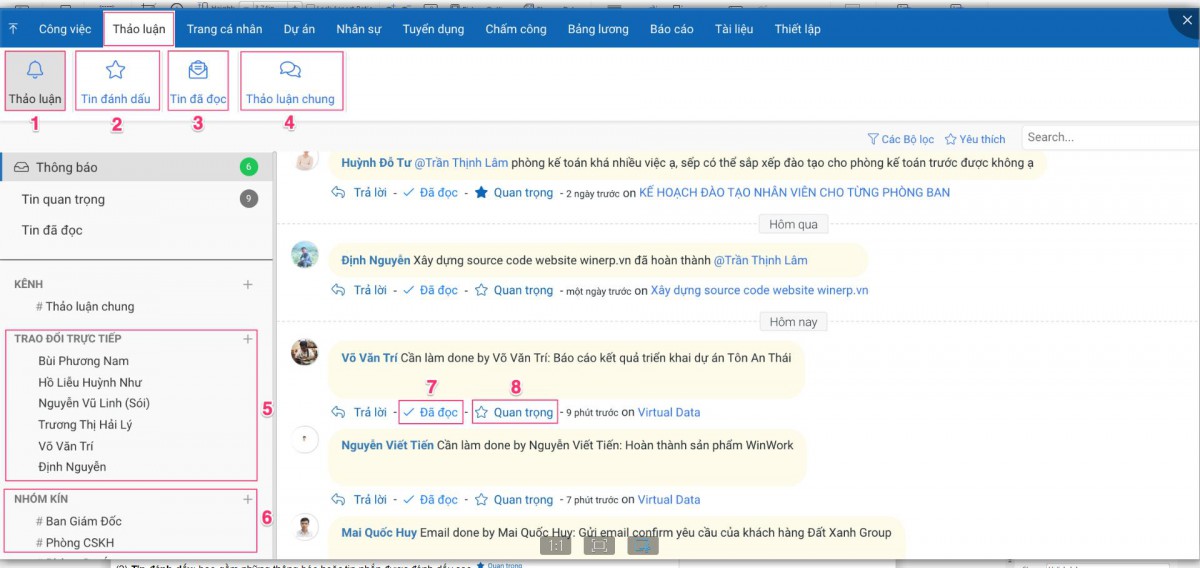Select Thông báo in sidebar
This screenshot has height=568, width=1200.
pos(136,167)
